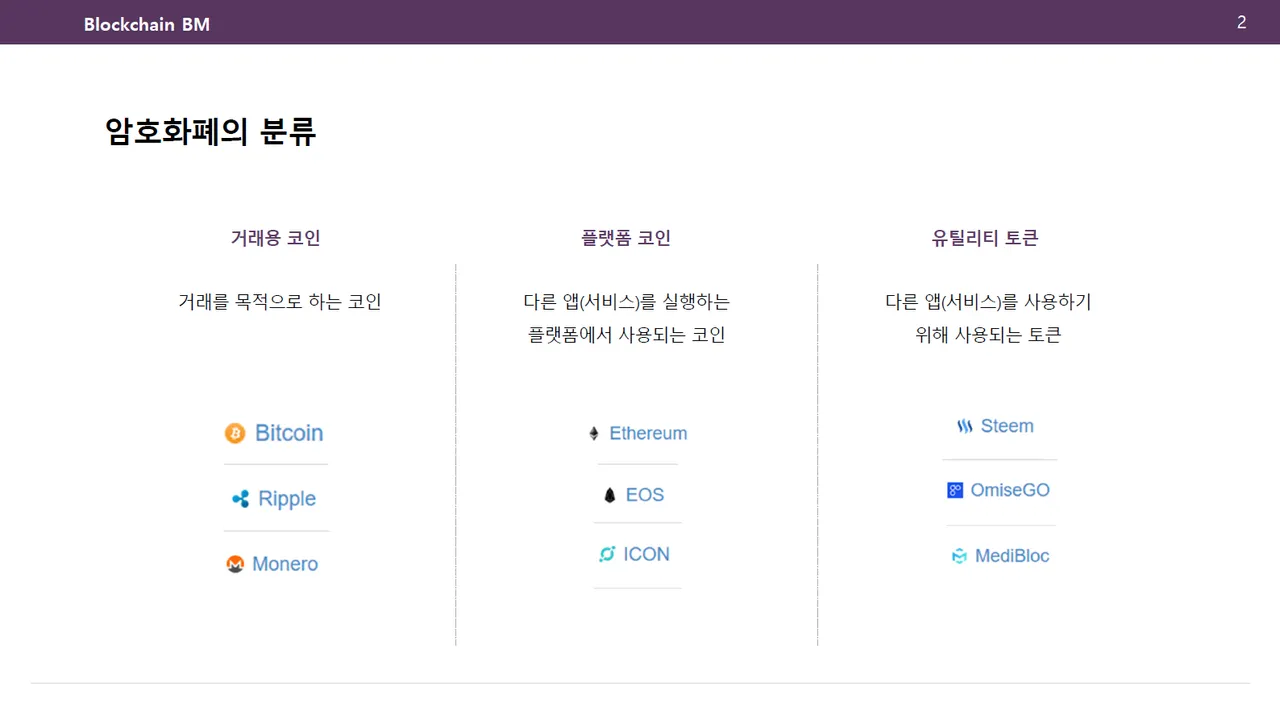
Task: Click the text 거래를 목적으로 하는 코인
Action: click(x=280, y=301)
